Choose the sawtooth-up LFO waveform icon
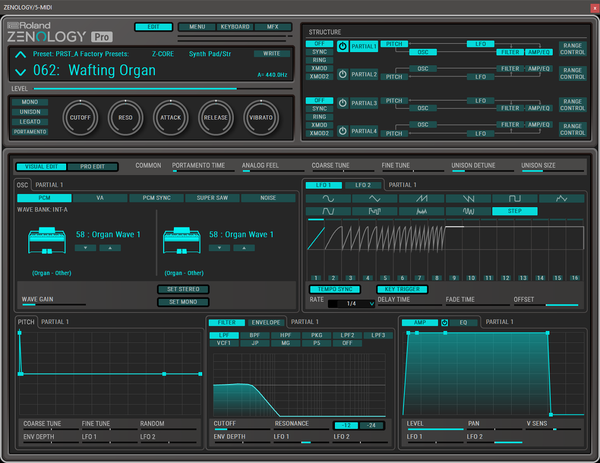Screen dimensions: 600x463 point(422,198)
